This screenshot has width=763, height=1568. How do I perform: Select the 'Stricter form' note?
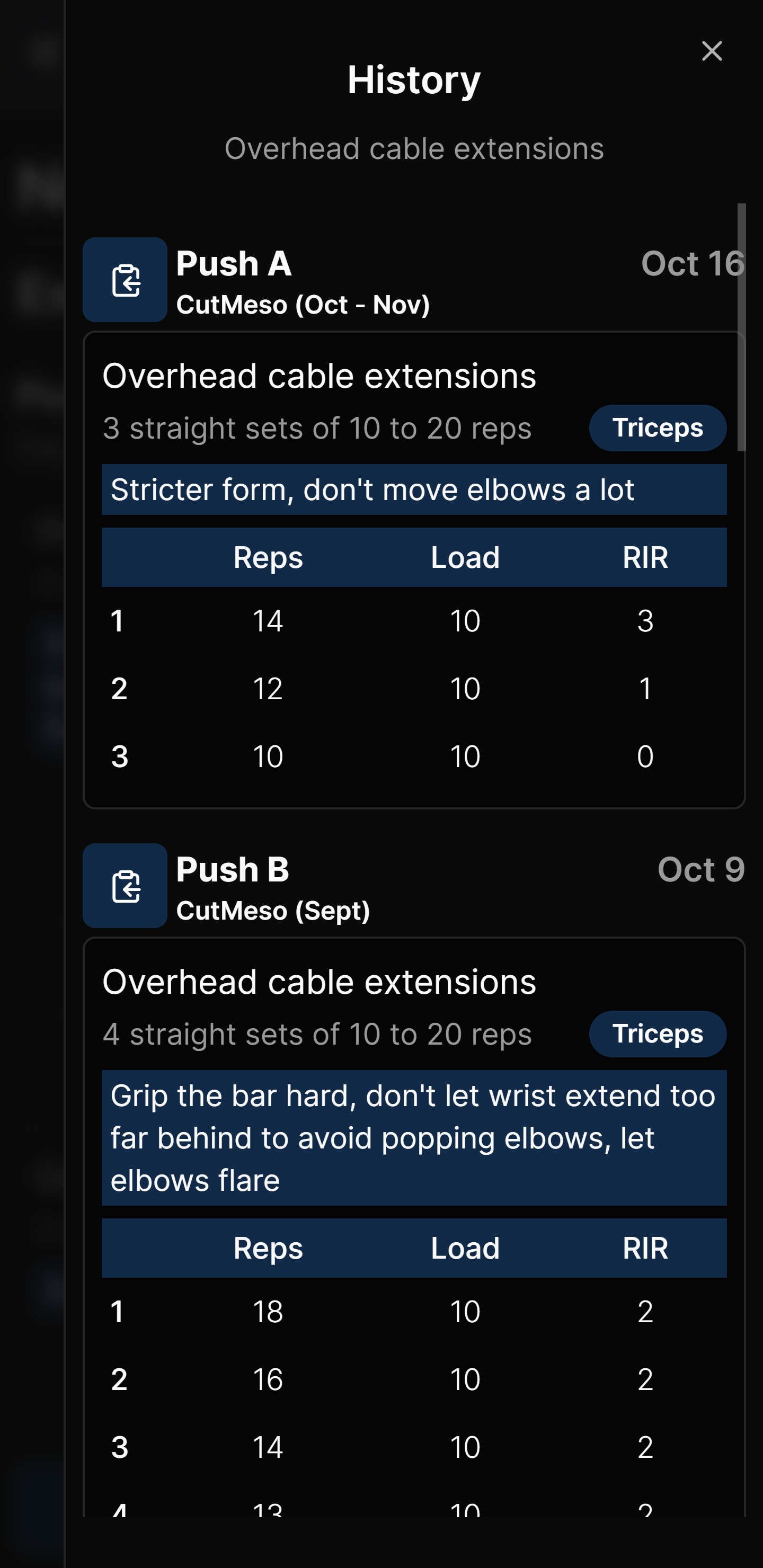click(x=414, y=489)
